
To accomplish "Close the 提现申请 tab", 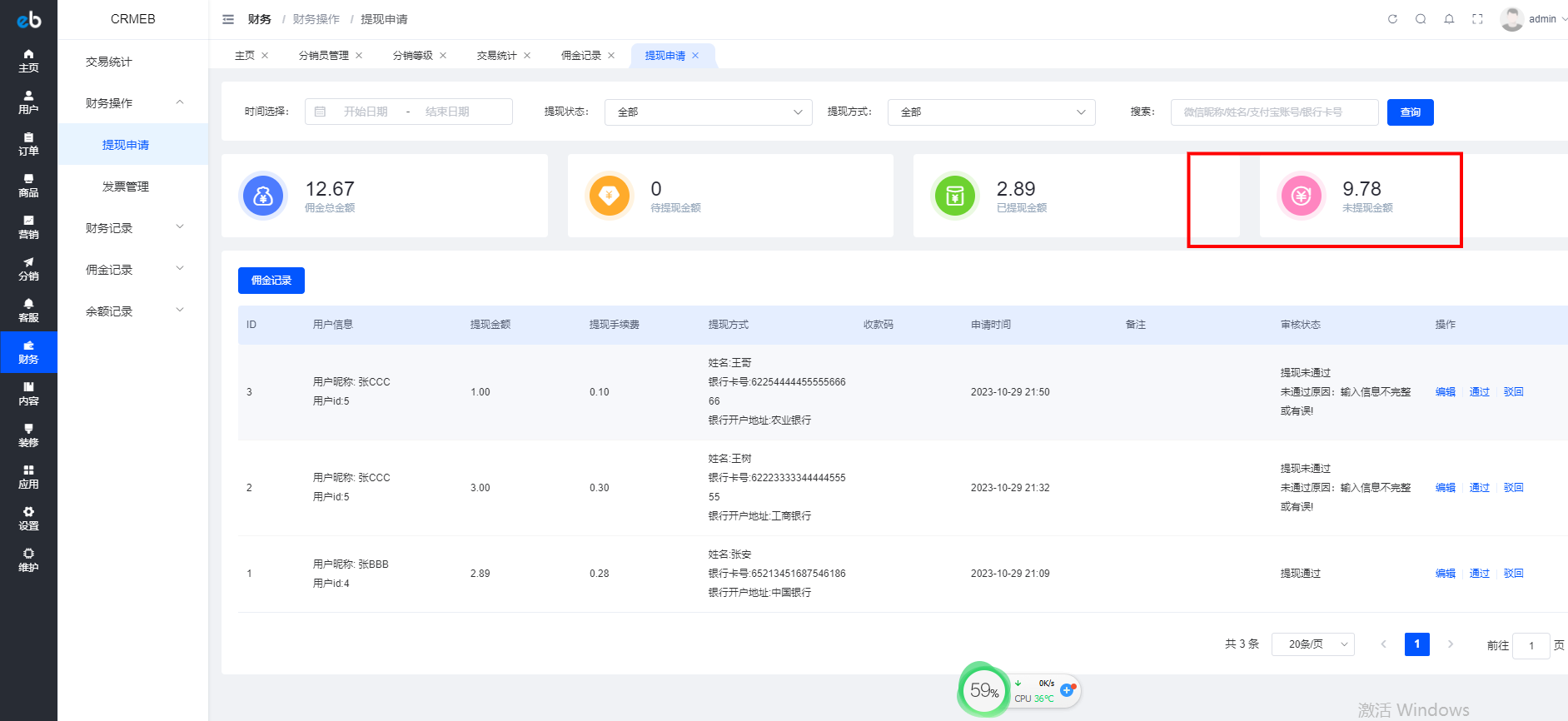I will 695,56.
